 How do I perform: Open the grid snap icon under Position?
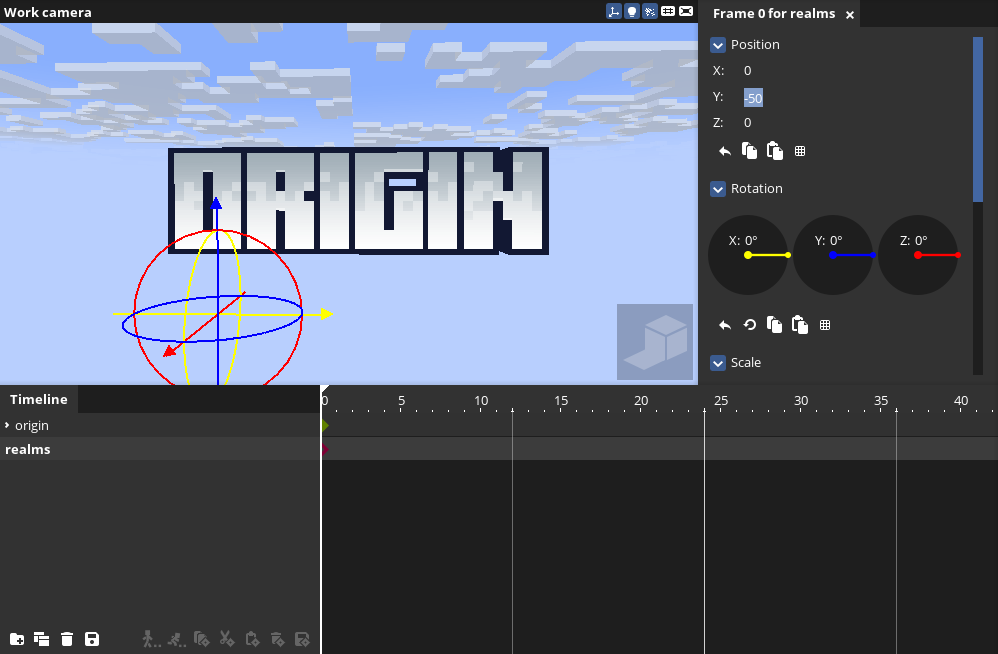[x=800, y=151]
